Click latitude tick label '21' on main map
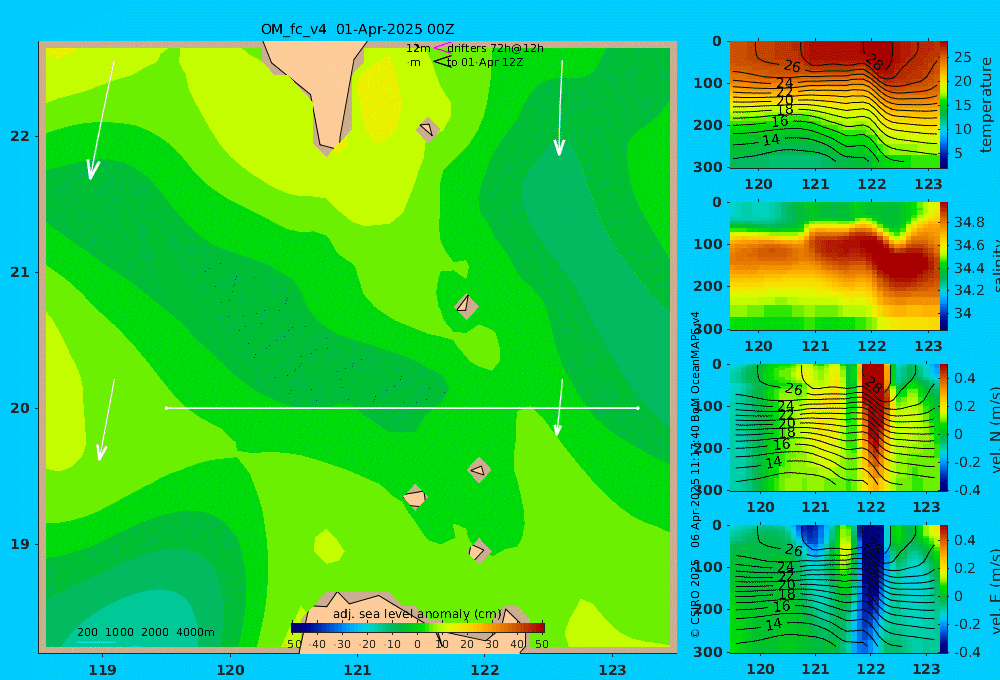Viewport: 1000px width, 680px height. (20, 272)
